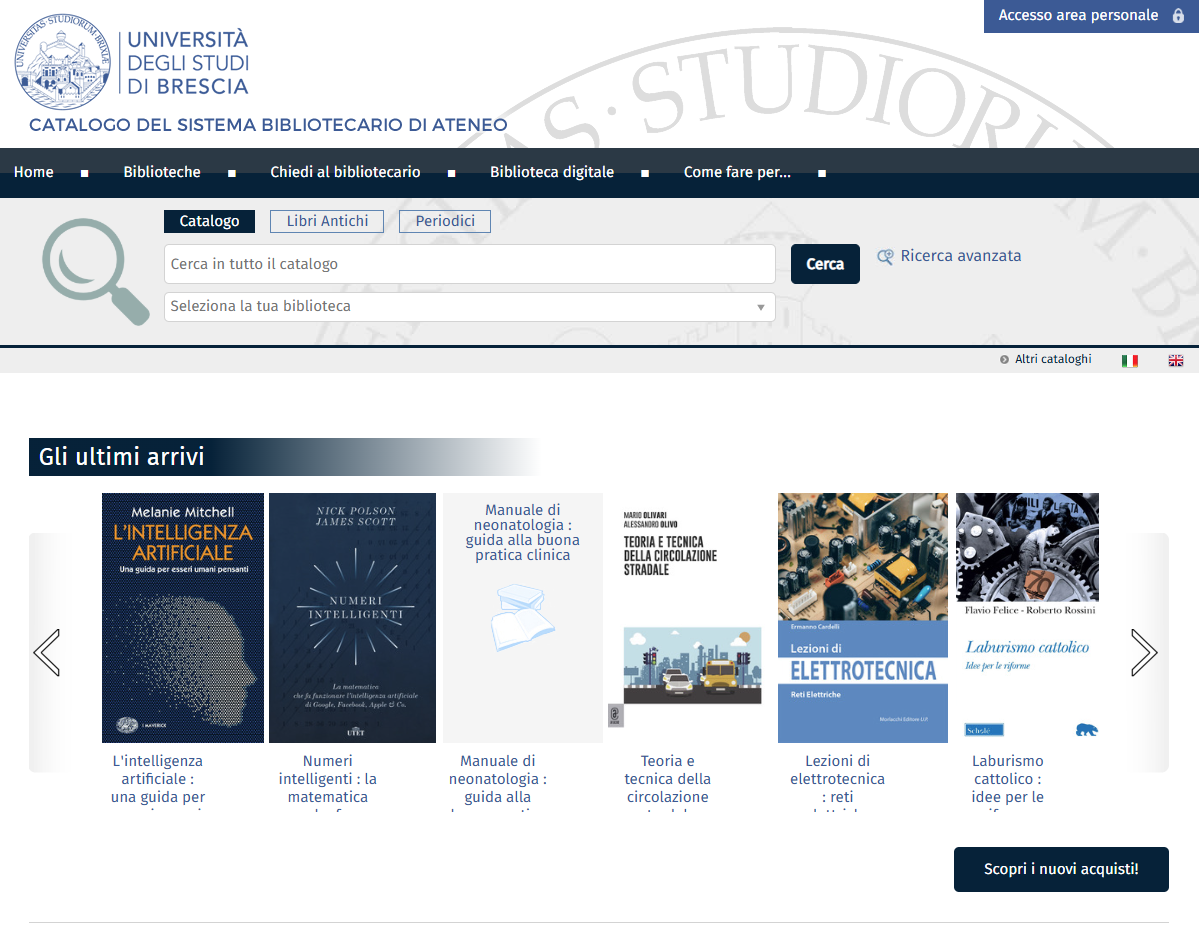1199x937 pixels.
Task: Click the right arrow of the carousel
Action: tap(1144, 652)
